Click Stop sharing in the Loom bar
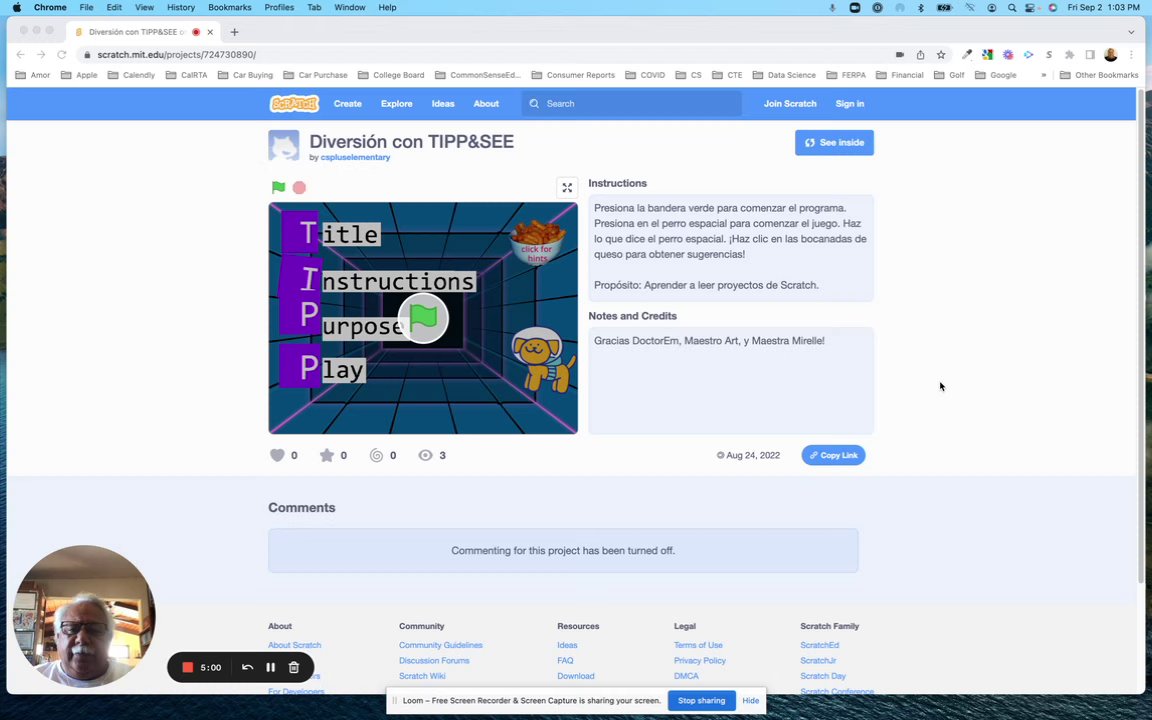This screenshot has height=720, width=1152. 701,700
